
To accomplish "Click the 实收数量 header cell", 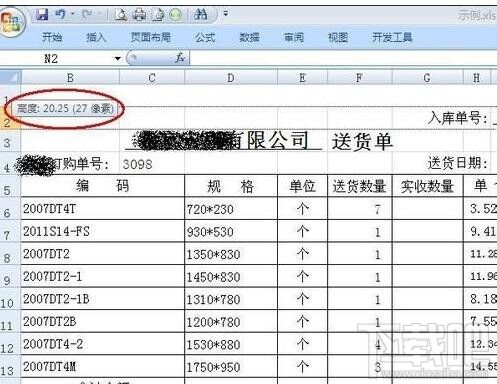I will pos(428,186).
